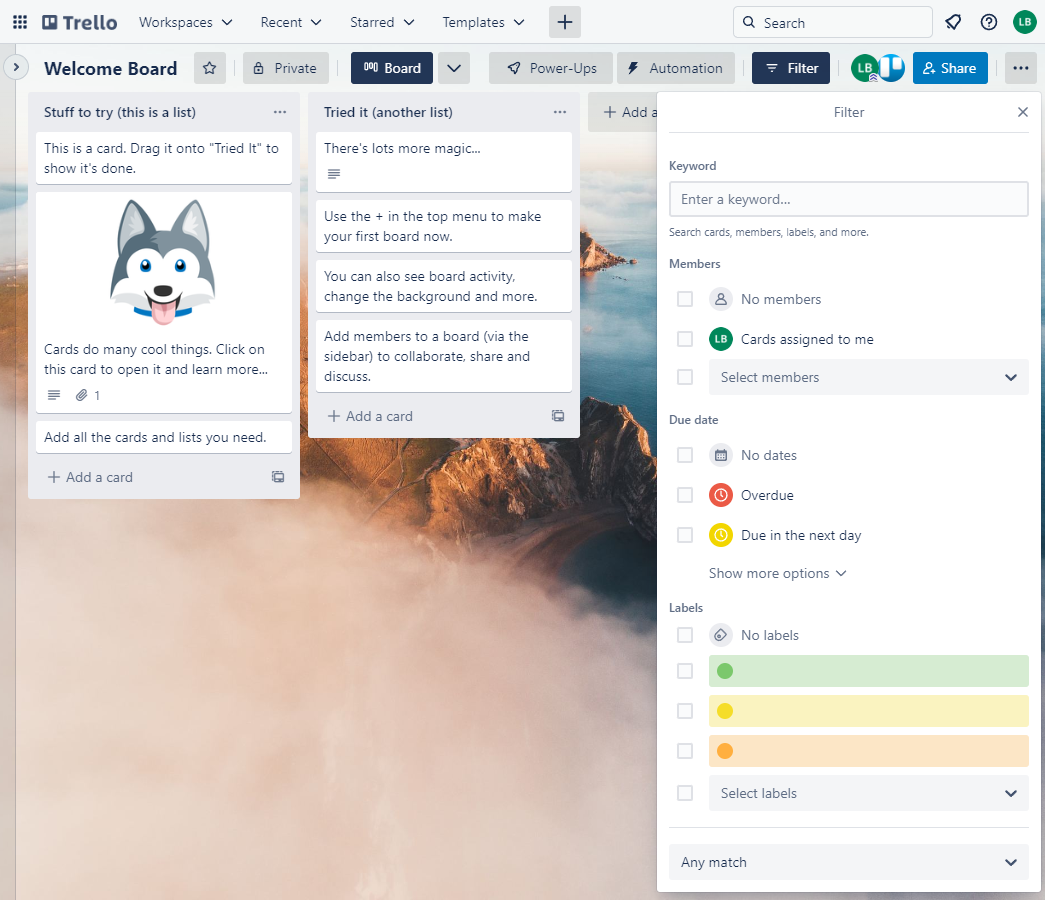Open the husky image card
This screenshot has width=1045, height=900.
[164, 302]
